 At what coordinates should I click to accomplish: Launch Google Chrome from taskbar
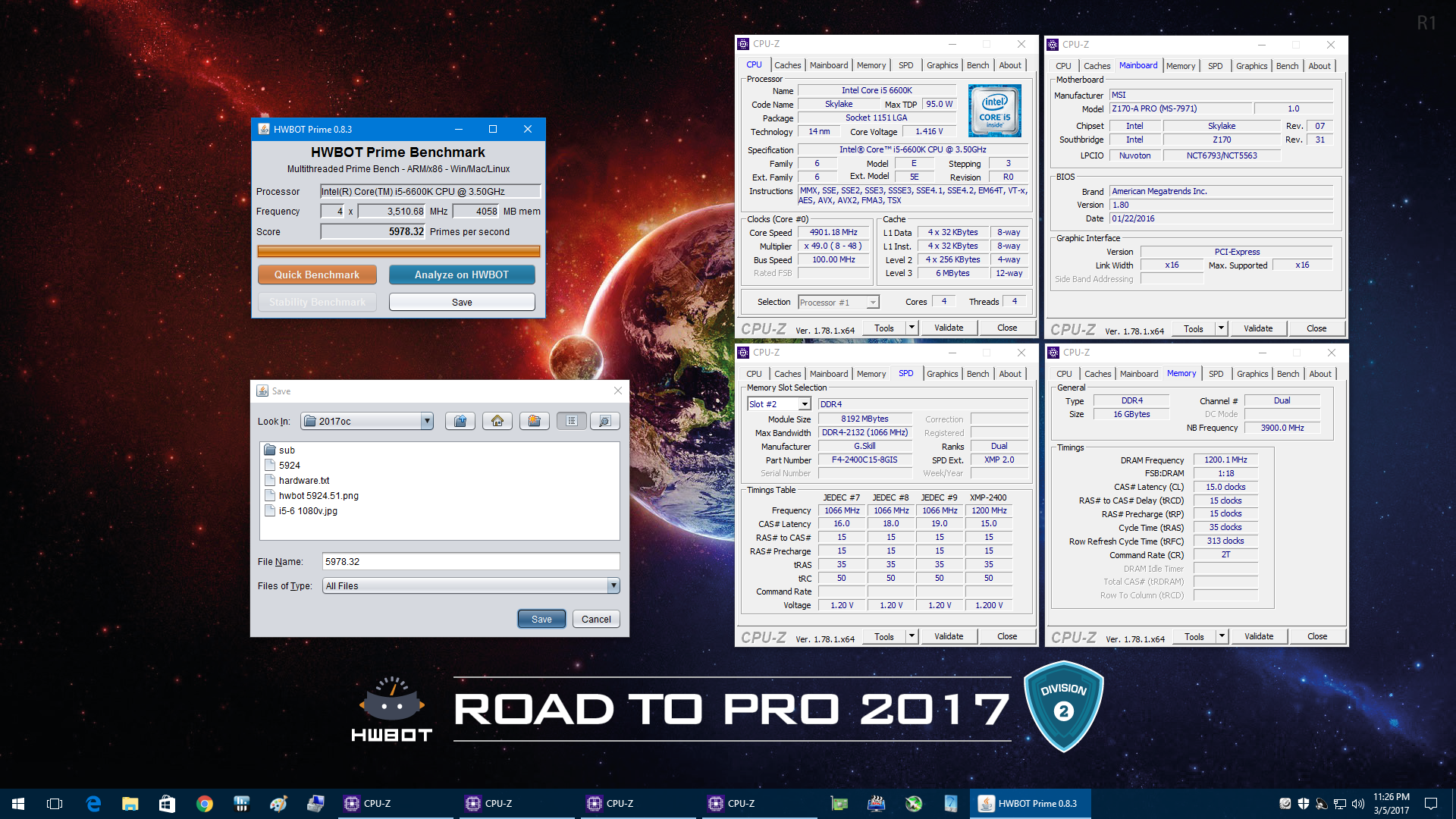pos(205,803)
